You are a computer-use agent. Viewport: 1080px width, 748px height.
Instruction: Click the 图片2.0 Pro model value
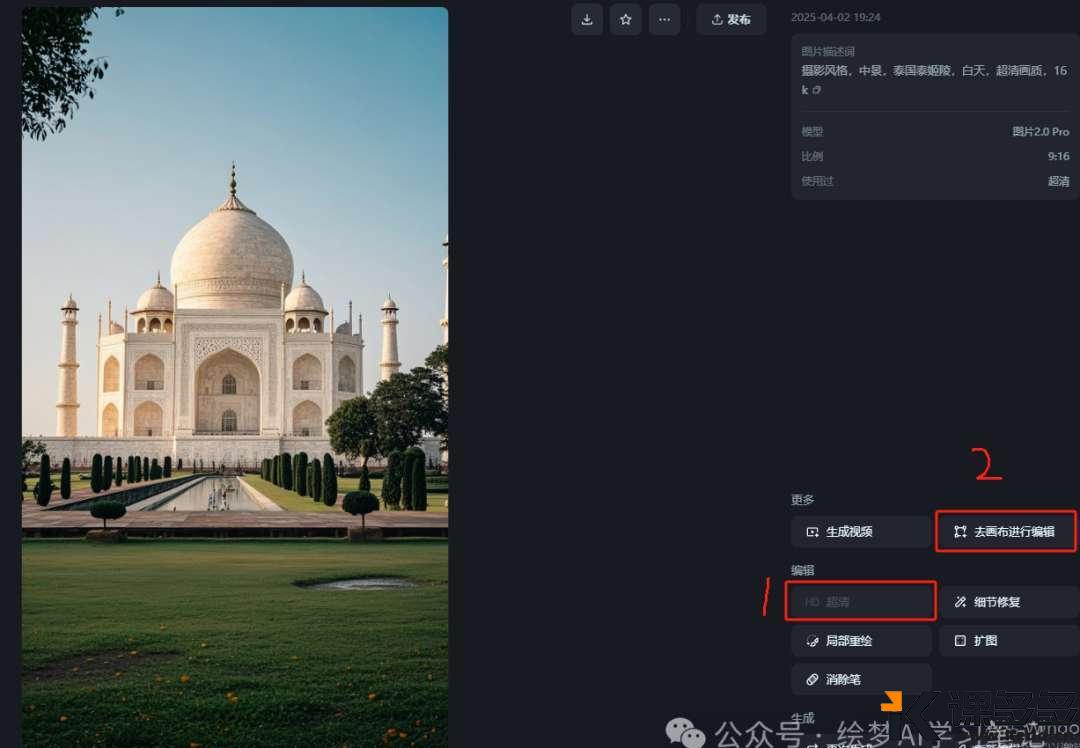coord(1040,132)
